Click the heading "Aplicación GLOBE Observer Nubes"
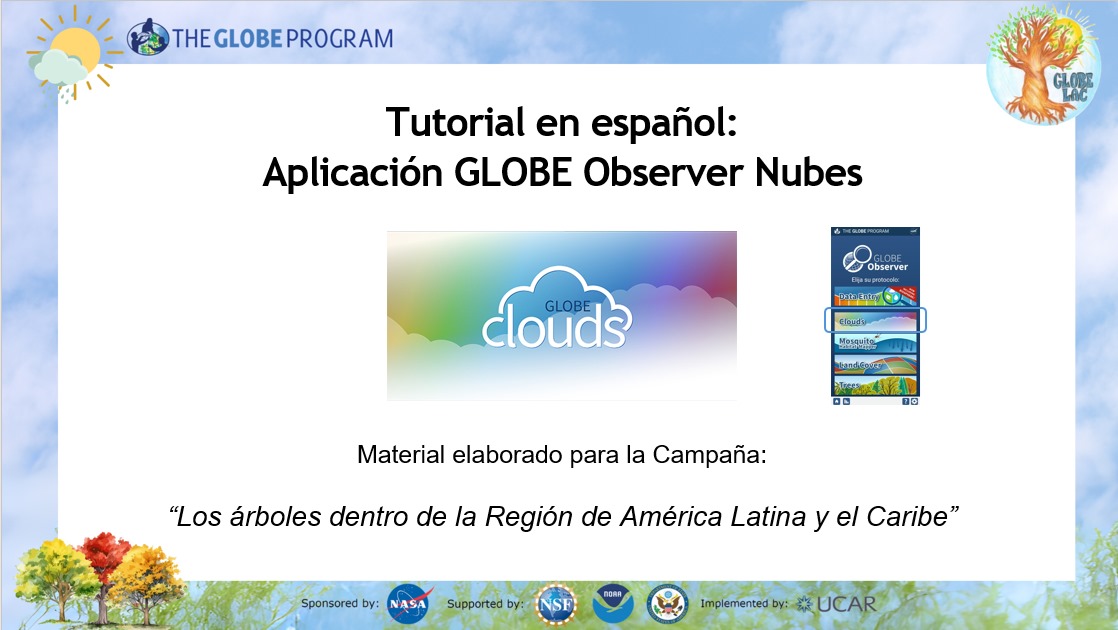 tap(563, 172)
